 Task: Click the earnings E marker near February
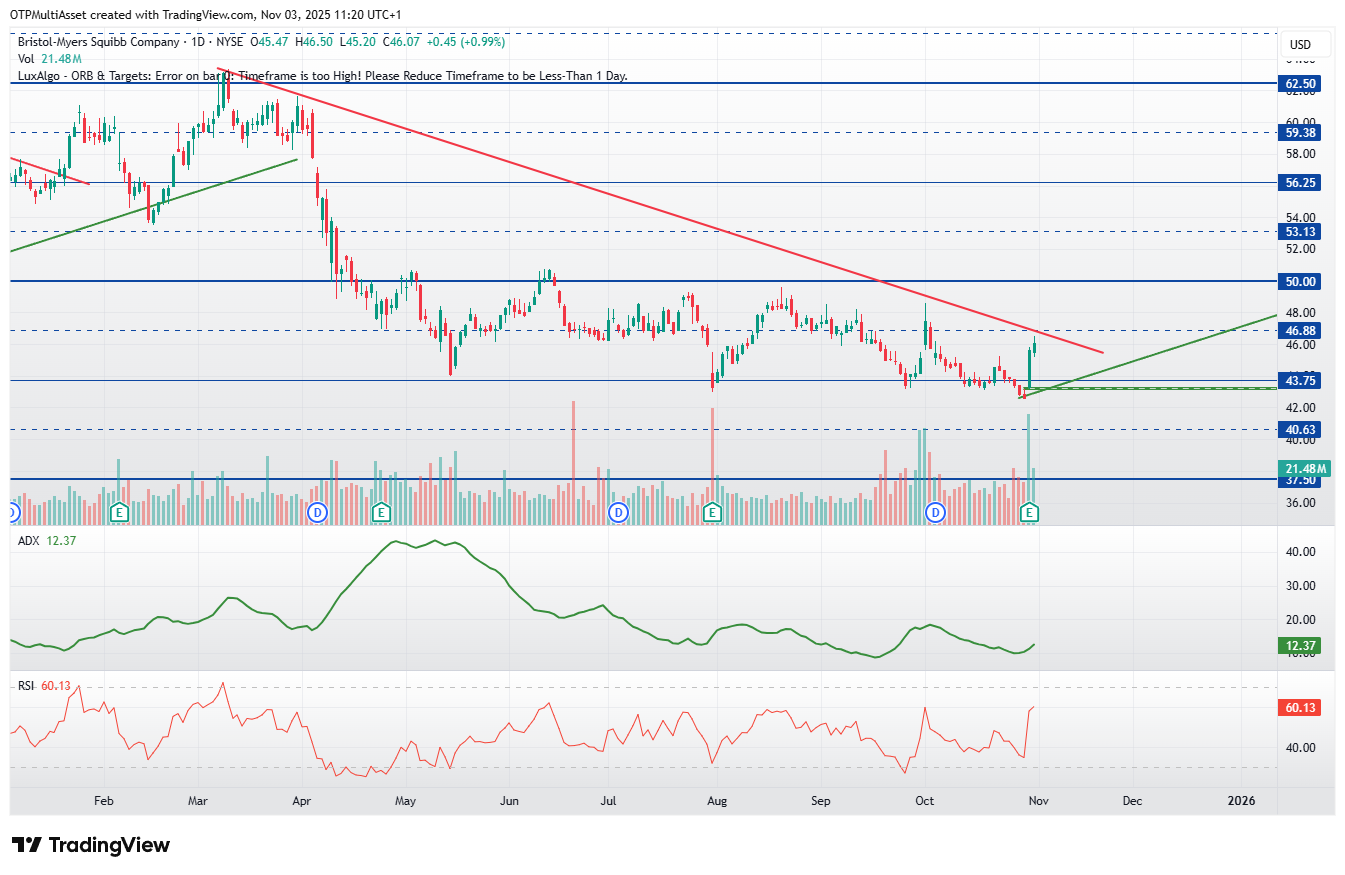tap(120, 512)
